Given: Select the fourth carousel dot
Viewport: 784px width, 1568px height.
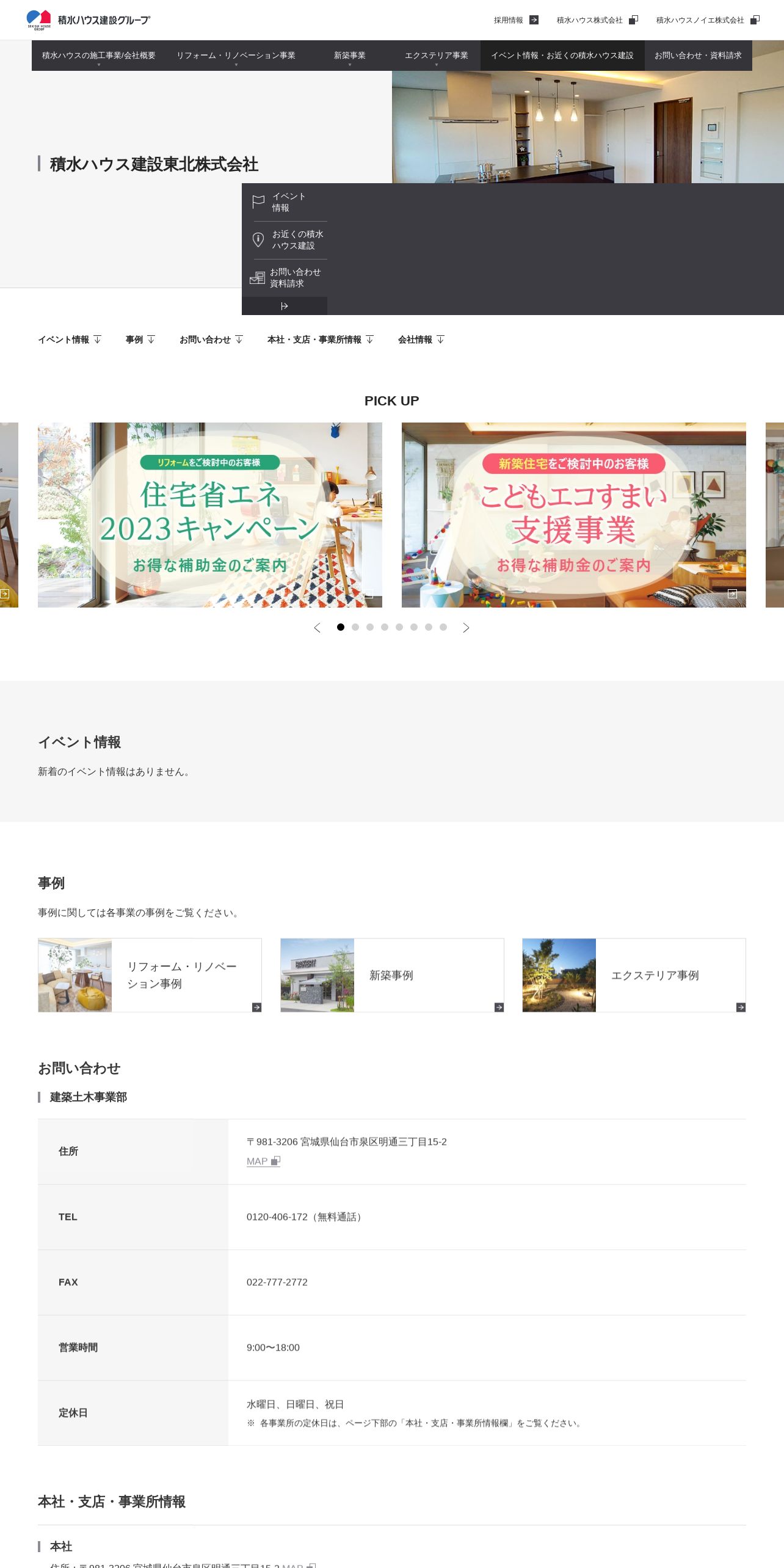Looking at the screenshot, I should (x=385, y=627).
